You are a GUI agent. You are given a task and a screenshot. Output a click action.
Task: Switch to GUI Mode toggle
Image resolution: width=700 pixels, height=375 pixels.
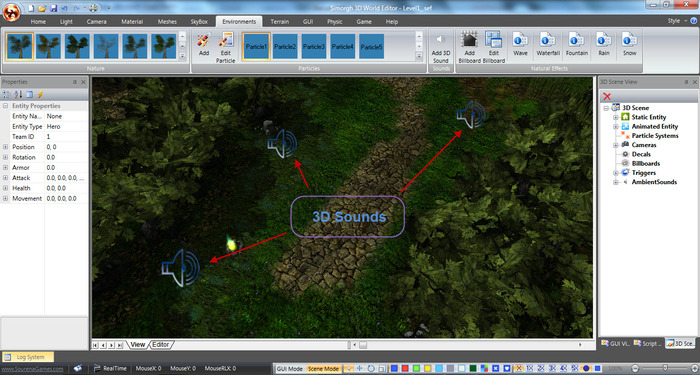coord(289,369)
